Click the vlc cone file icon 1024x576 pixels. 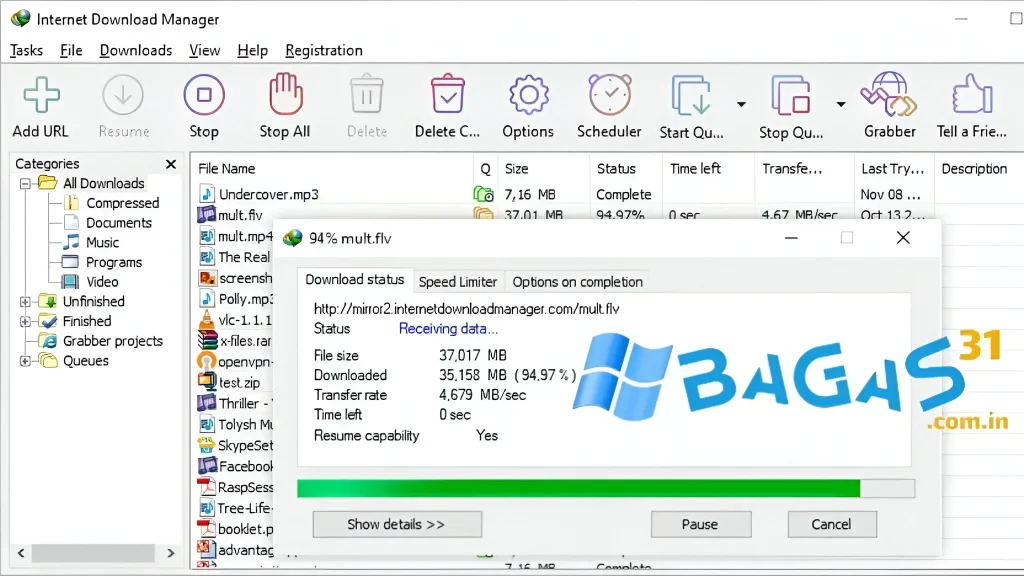206,319
